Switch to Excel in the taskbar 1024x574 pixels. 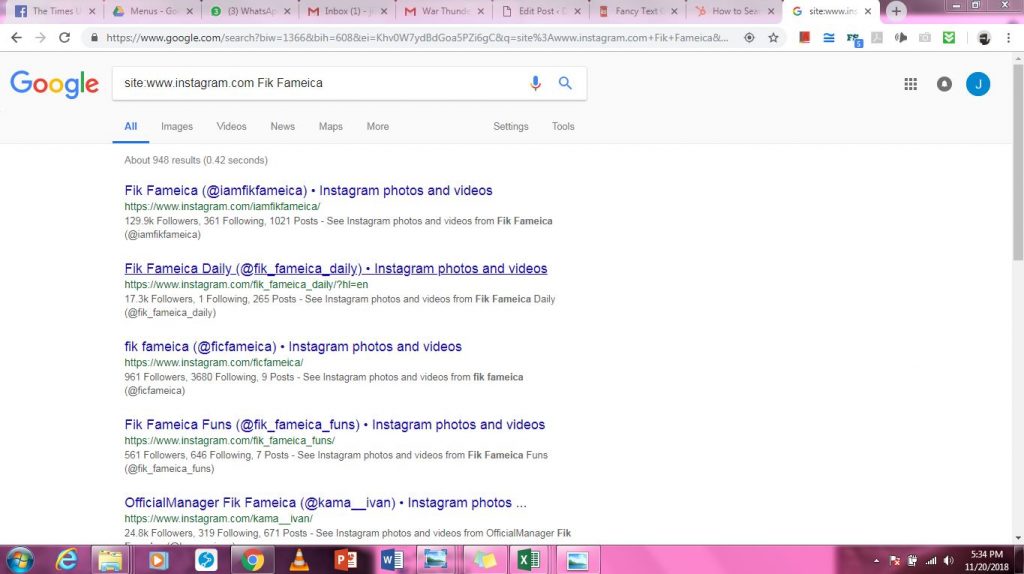(x=528, y=560)
